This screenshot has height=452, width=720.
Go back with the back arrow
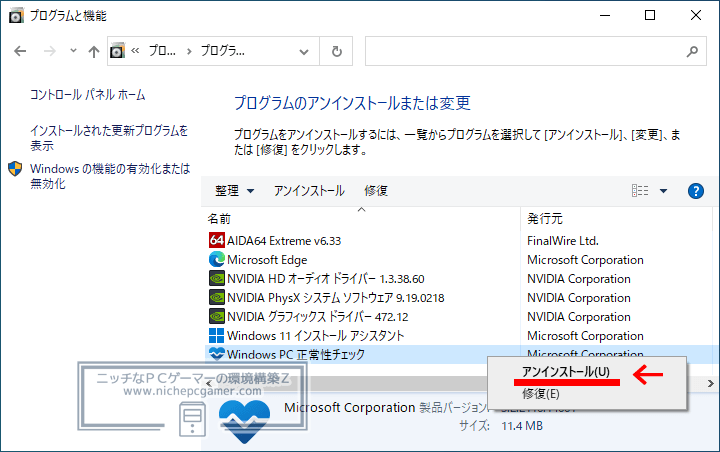click(x=20, y=51)
